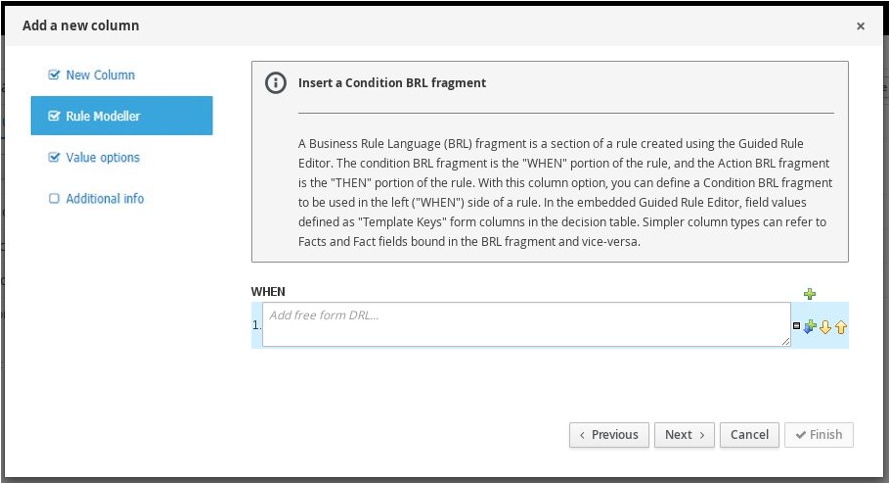Viewport: 889px width, 483px height.
Task: Open the New Column wizard step
Action: point(100,75)
